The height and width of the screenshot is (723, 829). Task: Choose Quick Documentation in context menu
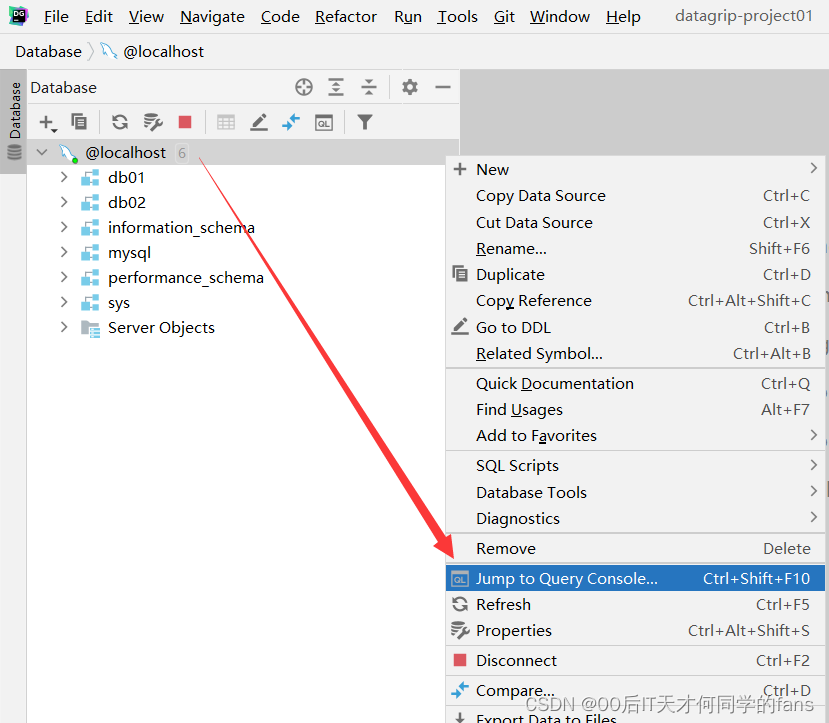click(635, 383)
